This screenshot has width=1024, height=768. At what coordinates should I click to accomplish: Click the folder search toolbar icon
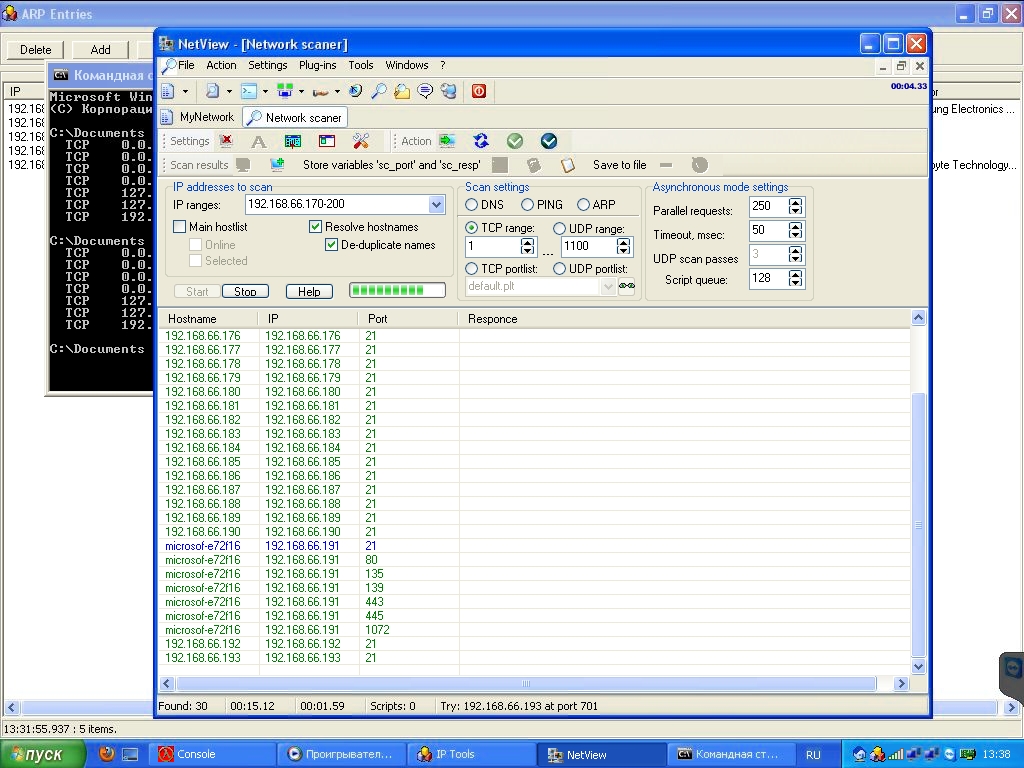coord(402,91)
